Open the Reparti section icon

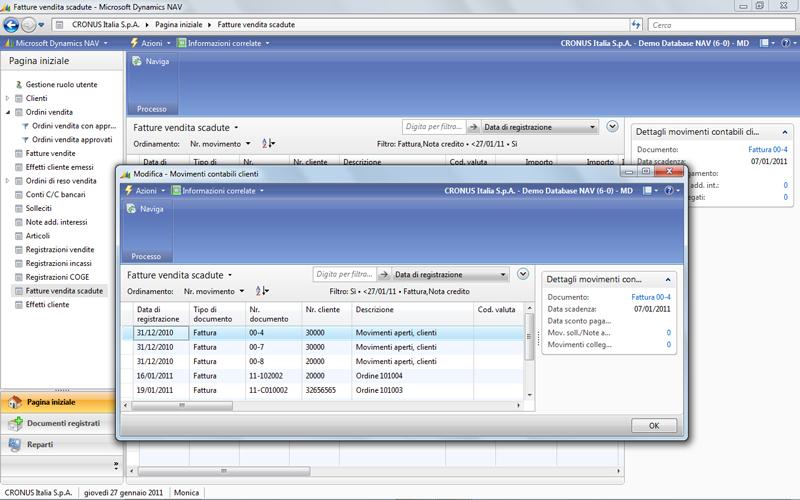click(15, 445)
